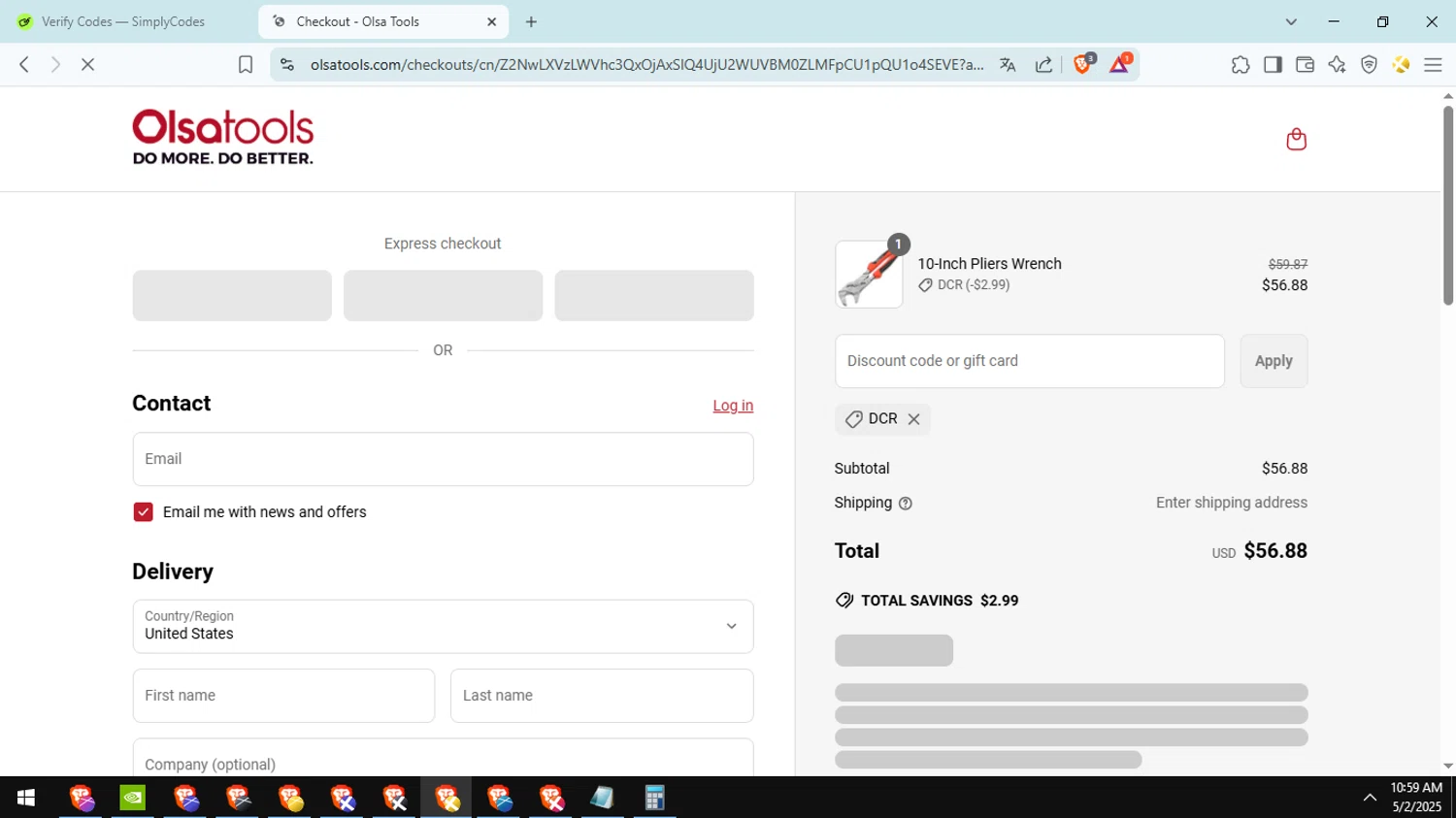Click the Olsatools logo
Viewport: 1456px width, 818px height.
coord(222,137)
